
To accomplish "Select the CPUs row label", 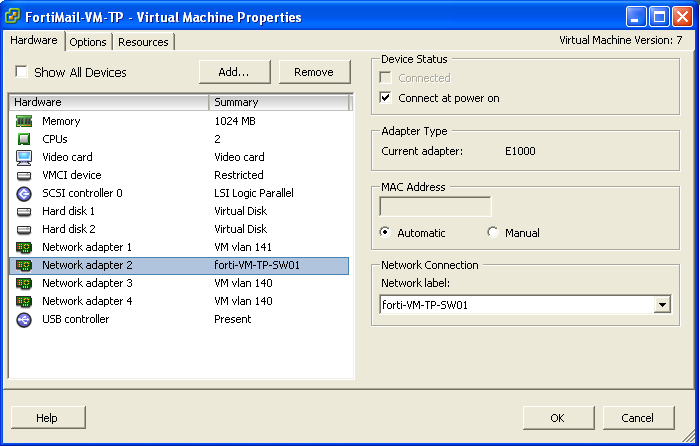I will [x=55, y=139].
